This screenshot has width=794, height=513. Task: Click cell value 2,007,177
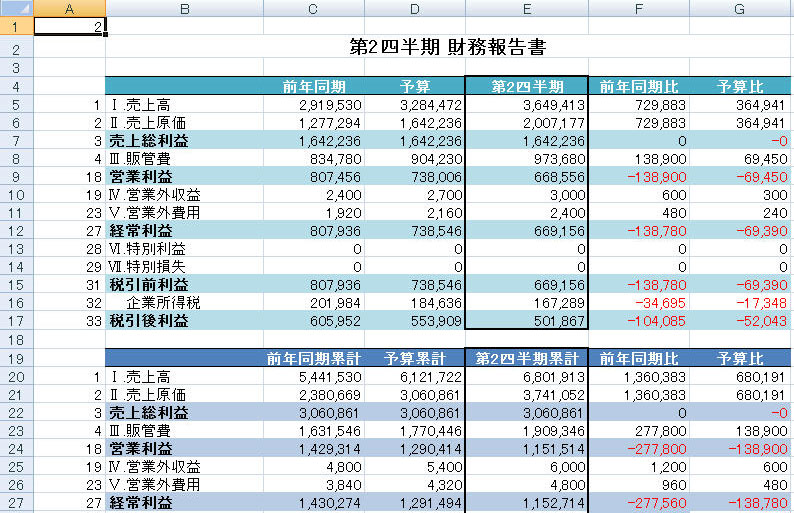tap(554, 123)
